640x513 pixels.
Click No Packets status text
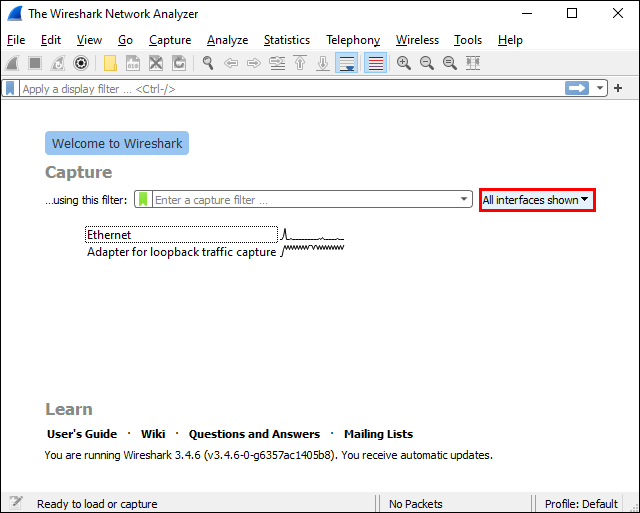[x=416, y=504]
